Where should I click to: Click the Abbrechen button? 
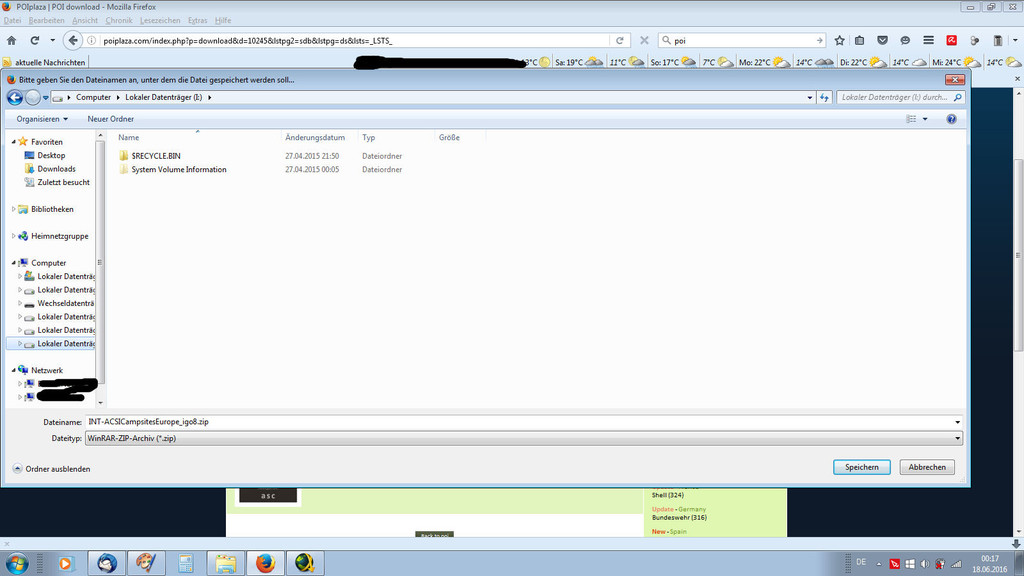point(927,467)
